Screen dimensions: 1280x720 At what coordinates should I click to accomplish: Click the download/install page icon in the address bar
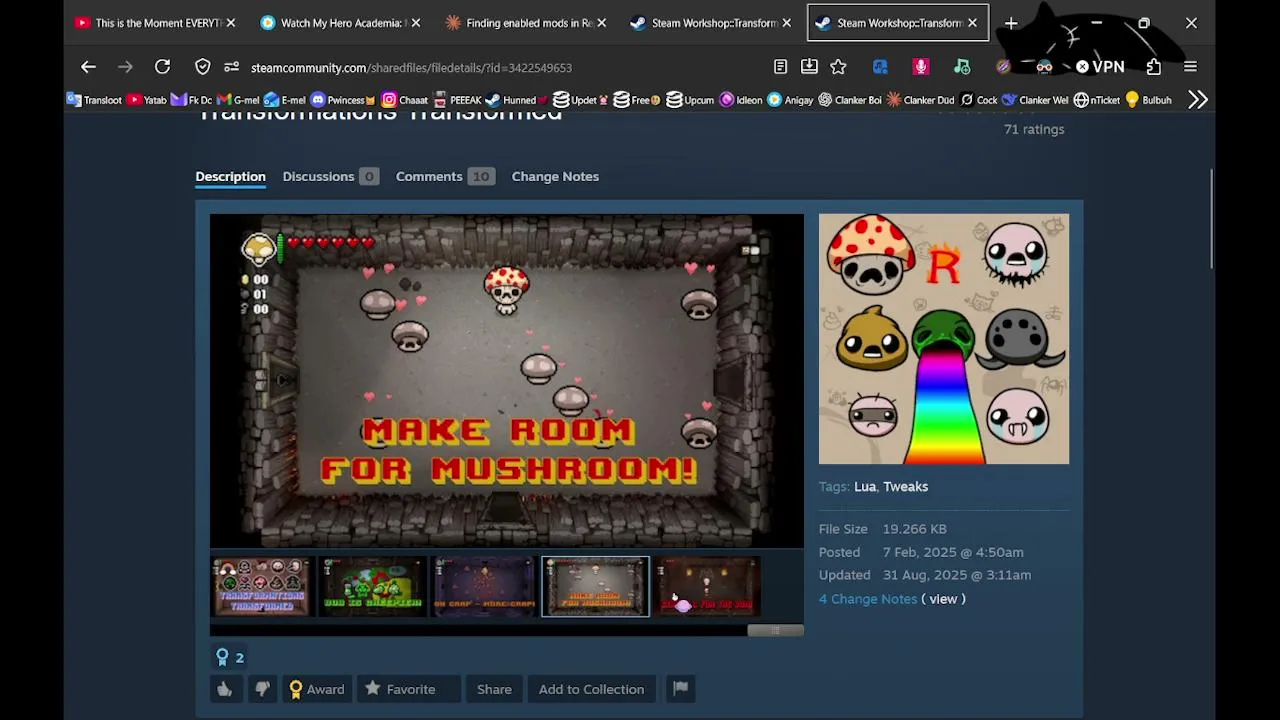809,67
